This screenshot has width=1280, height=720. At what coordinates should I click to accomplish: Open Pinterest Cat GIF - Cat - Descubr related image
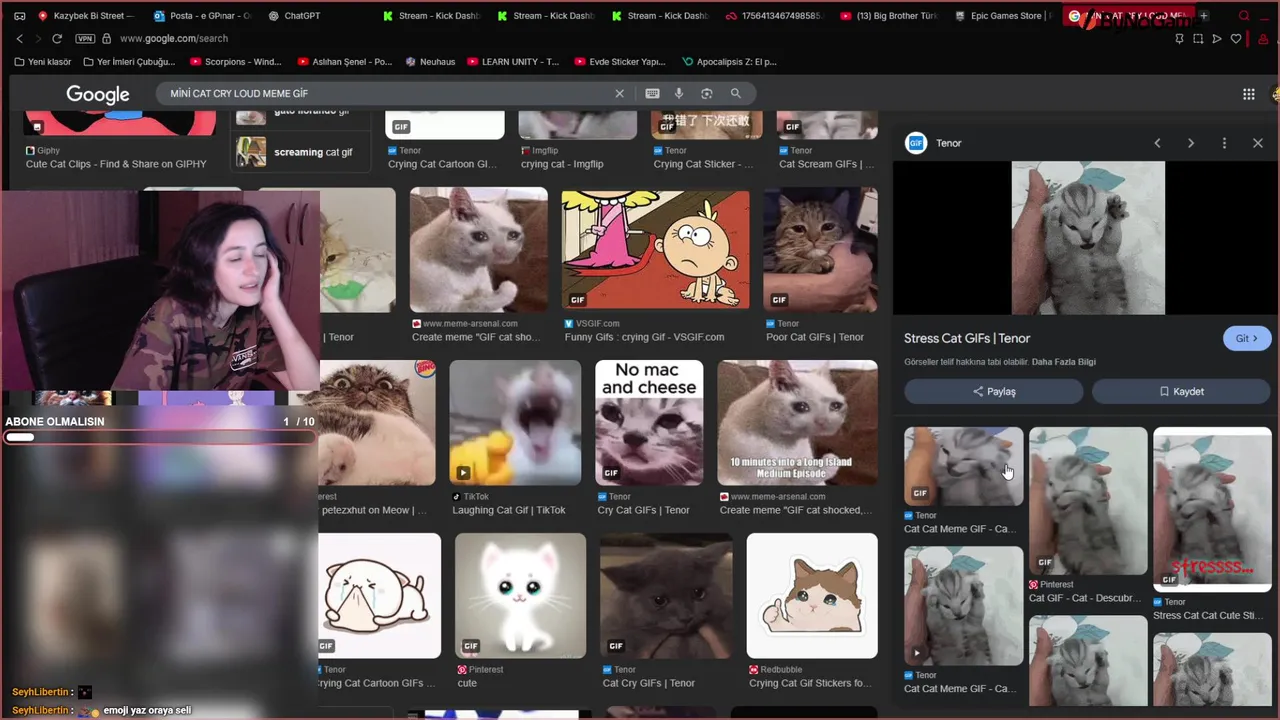tap(1088, 501)
